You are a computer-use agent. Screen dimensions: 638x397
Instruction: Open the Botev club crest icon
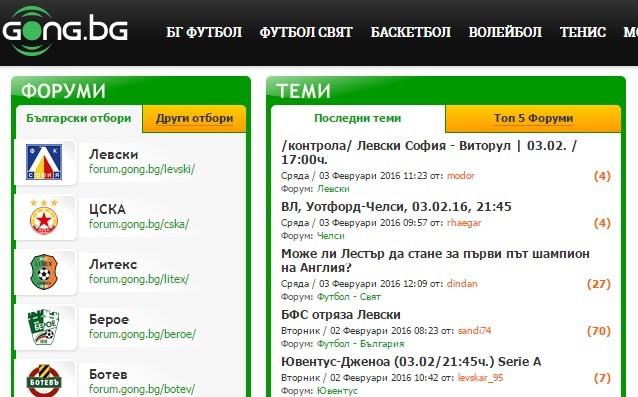[44, 380]
